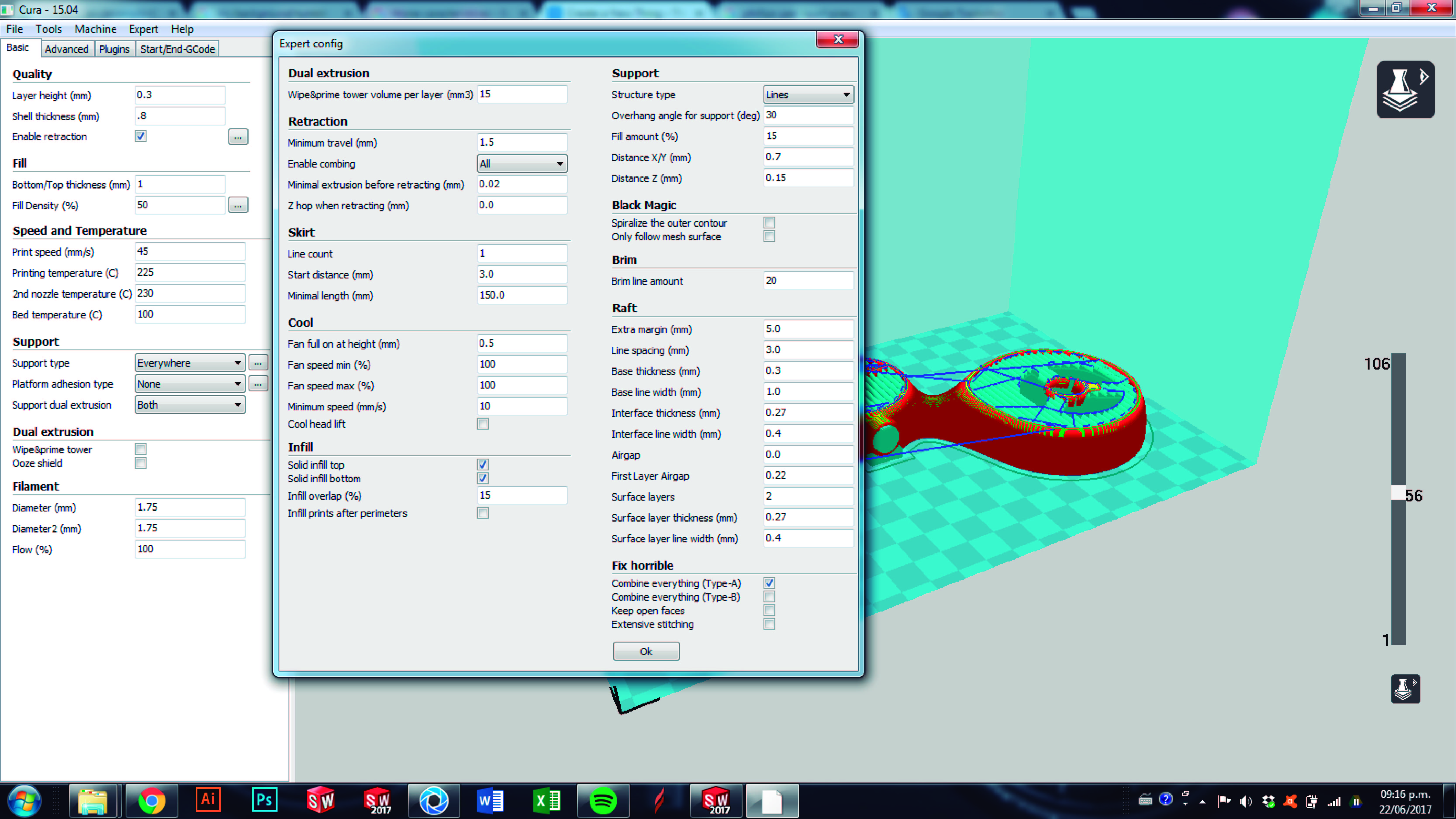This screenshot has width=1456, height=819.
Task: Switch to the Advanced tab
Action: click(67, 49)
